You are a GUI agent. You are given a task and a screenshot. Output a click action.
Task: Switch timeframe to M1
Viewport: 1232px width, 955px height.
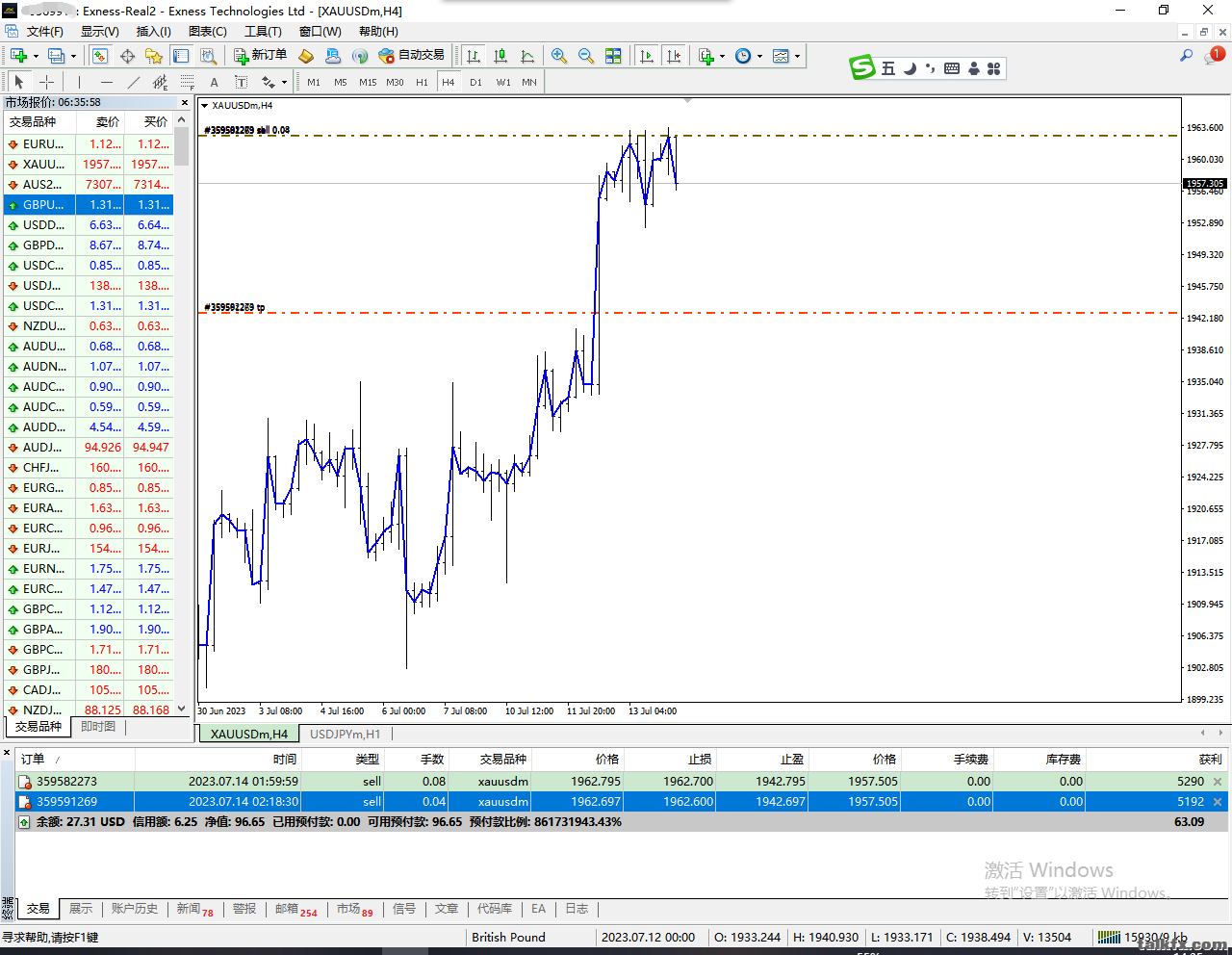coord(314,82)
